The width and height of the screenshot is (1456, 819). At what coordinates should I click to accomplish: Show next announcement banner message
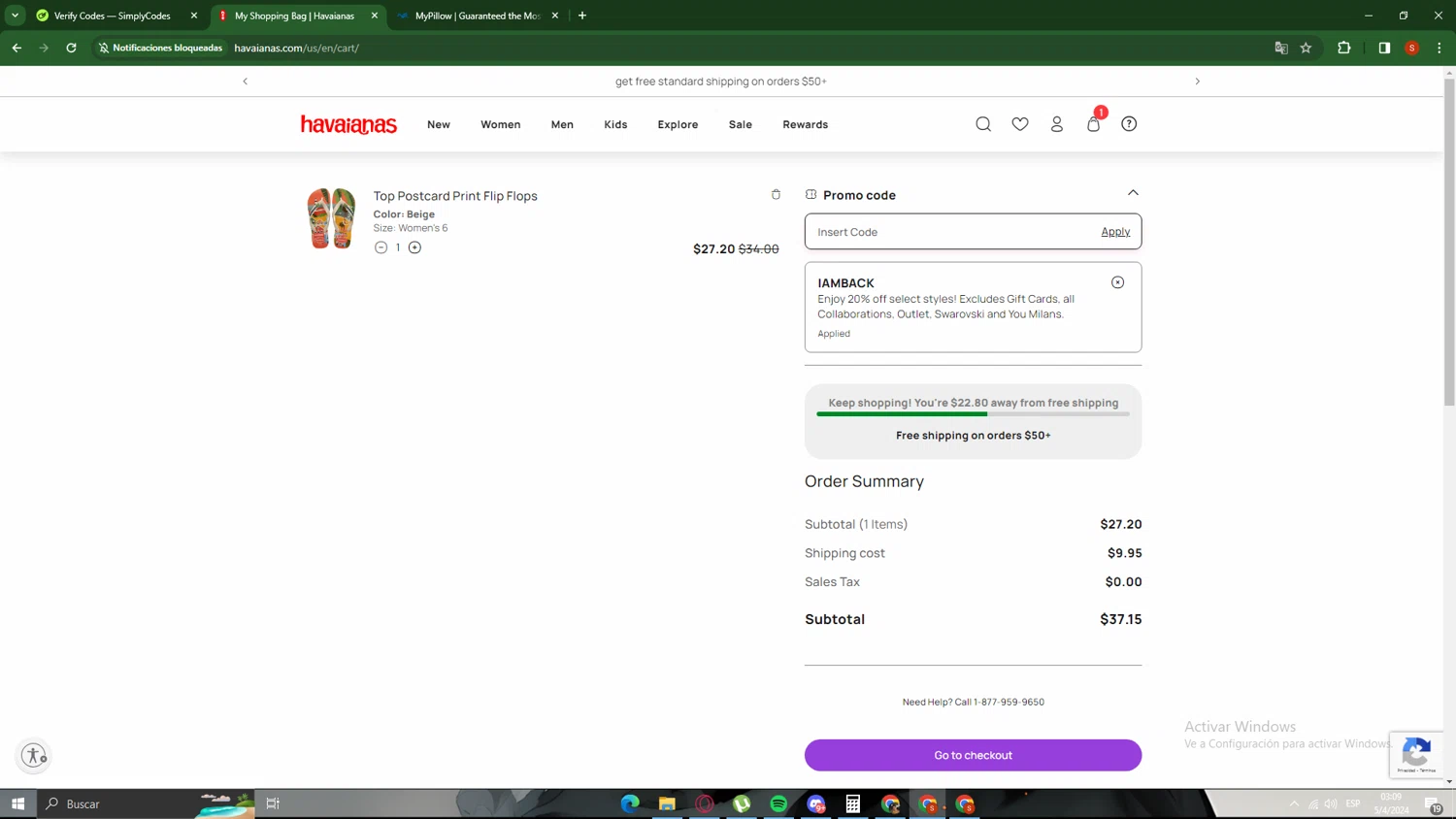pos(1197,82)
